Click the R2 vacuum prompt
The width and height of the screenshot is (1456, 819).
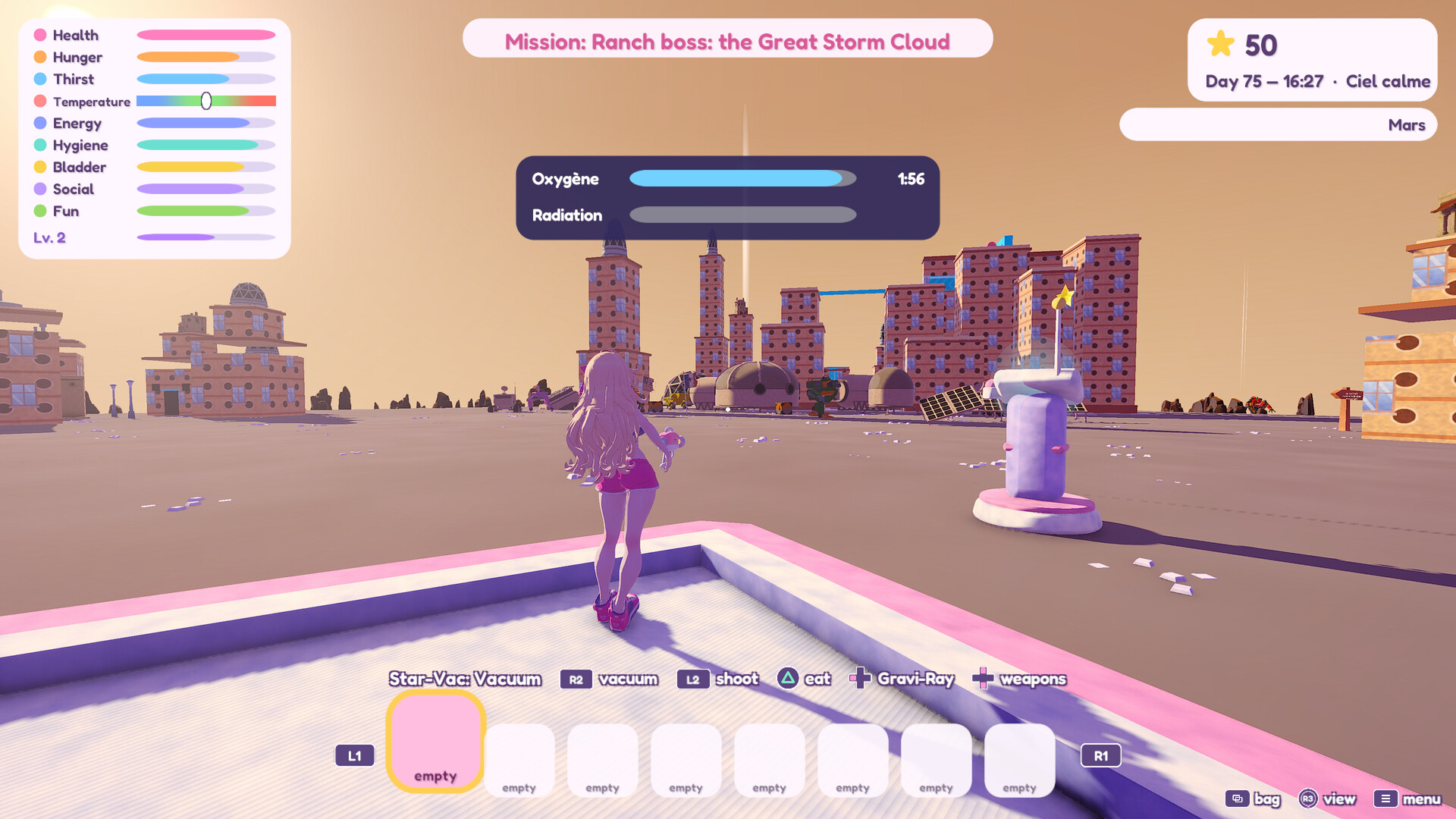click(609, 679)
